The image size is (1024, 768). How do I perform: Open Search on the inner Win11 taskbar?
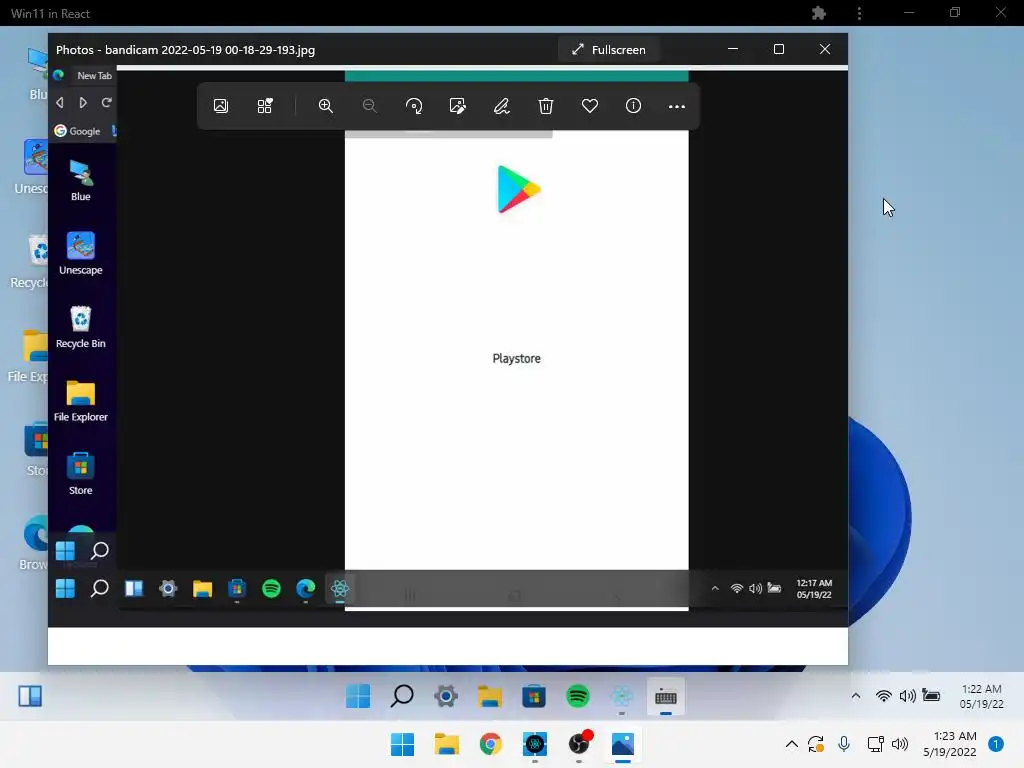[402, 696]
